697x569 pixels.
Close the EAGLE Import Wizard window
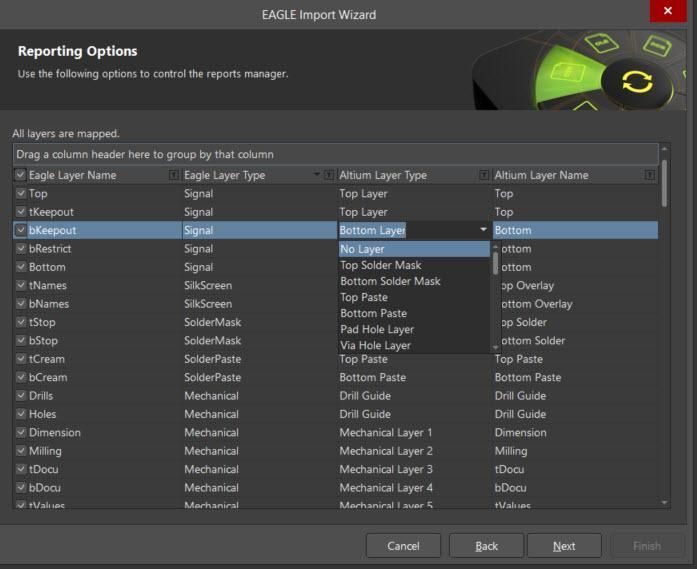click(x=668, y=11)
